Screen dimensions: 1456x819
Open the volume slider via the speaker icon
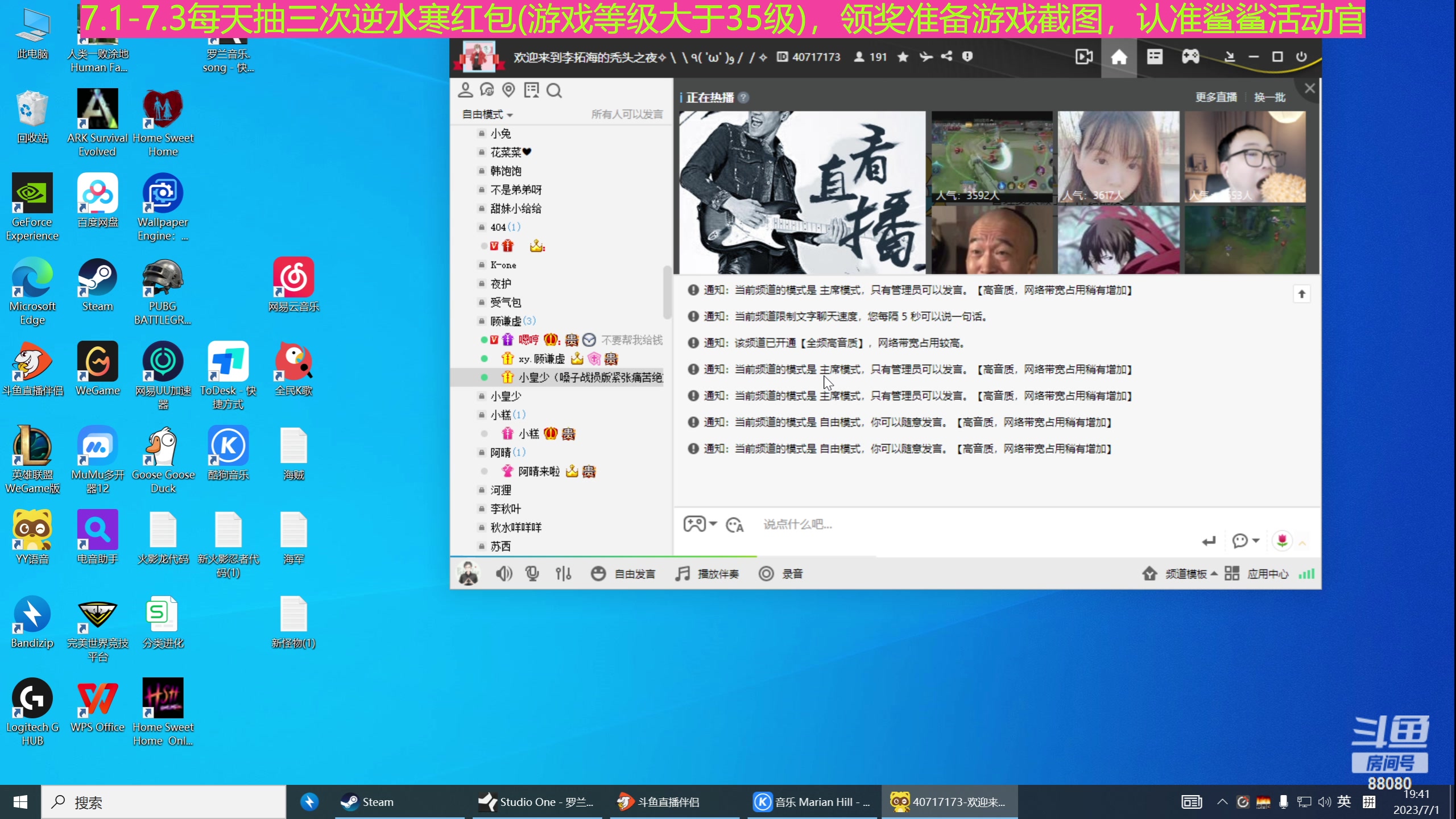(x=503, y=573)
